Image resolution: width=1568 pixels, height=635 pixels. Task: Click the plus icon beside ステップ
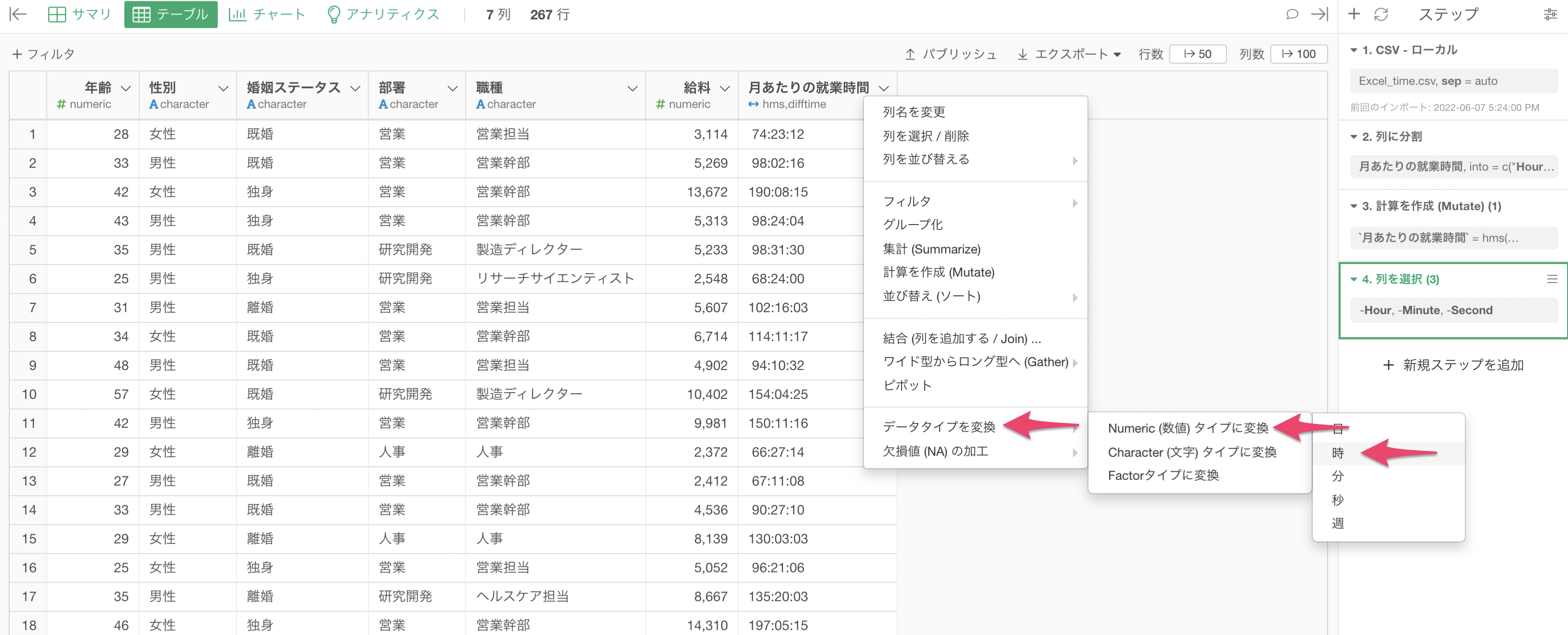tap(1354, 14)
